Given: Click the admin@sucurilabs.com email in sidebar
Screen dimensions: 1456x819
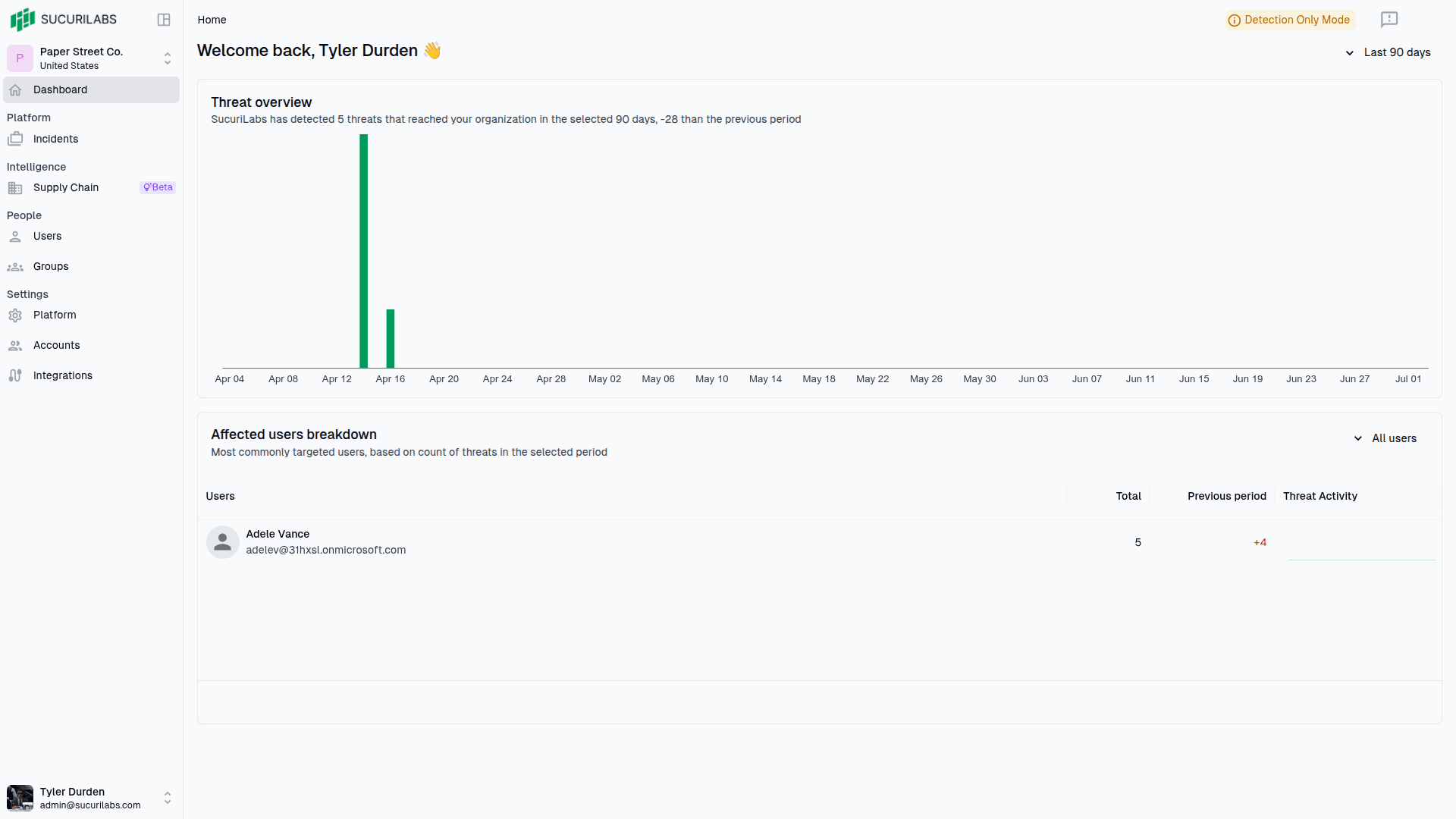Looking at the screenshot, I should click(x=90, y=805).
